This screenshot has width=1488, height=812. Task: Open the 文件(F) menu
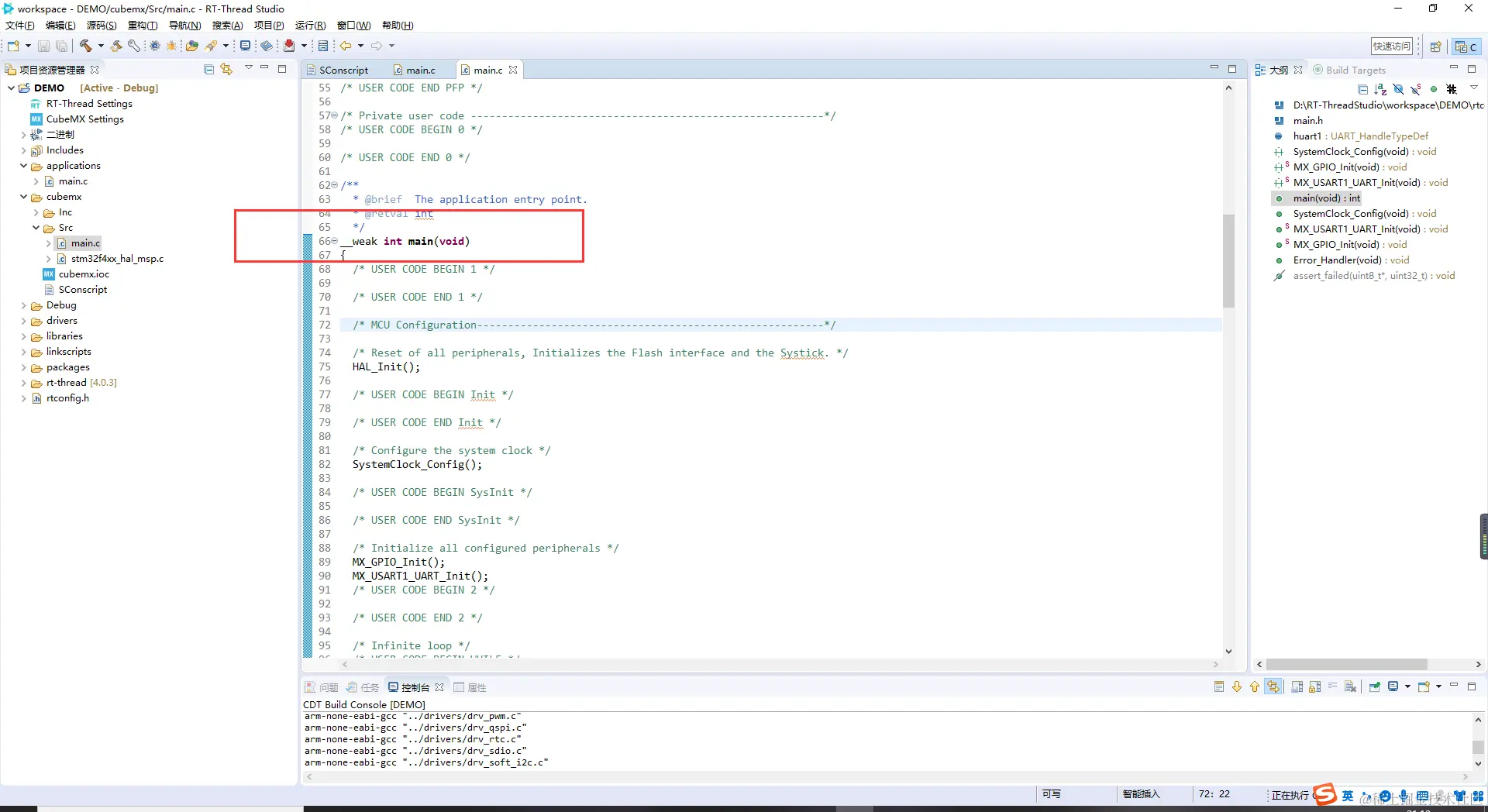19,26
